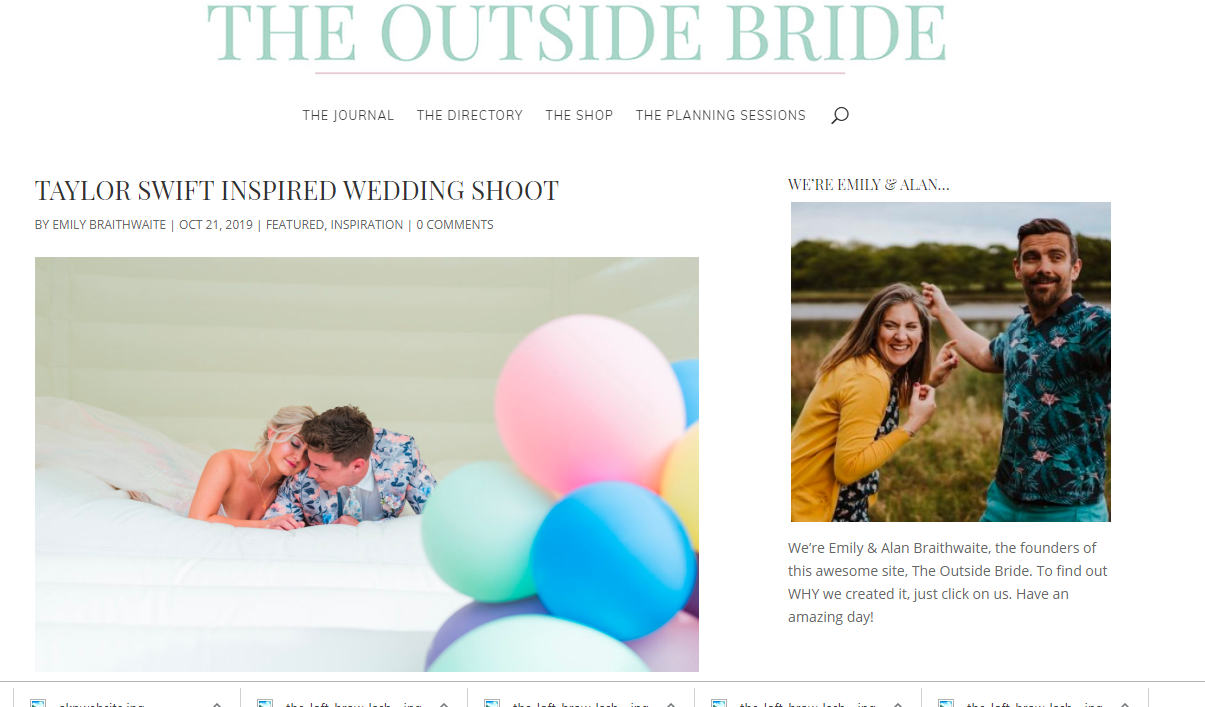The image size is (1205, 707).
Task: Open the Featured category link
Action: point(294,225)
